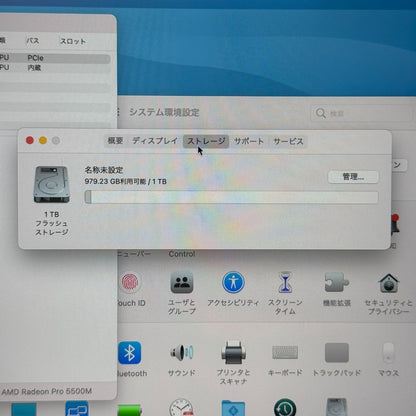Open the Battery icon in bottom row
416x416 pixels.
point(130,410)
